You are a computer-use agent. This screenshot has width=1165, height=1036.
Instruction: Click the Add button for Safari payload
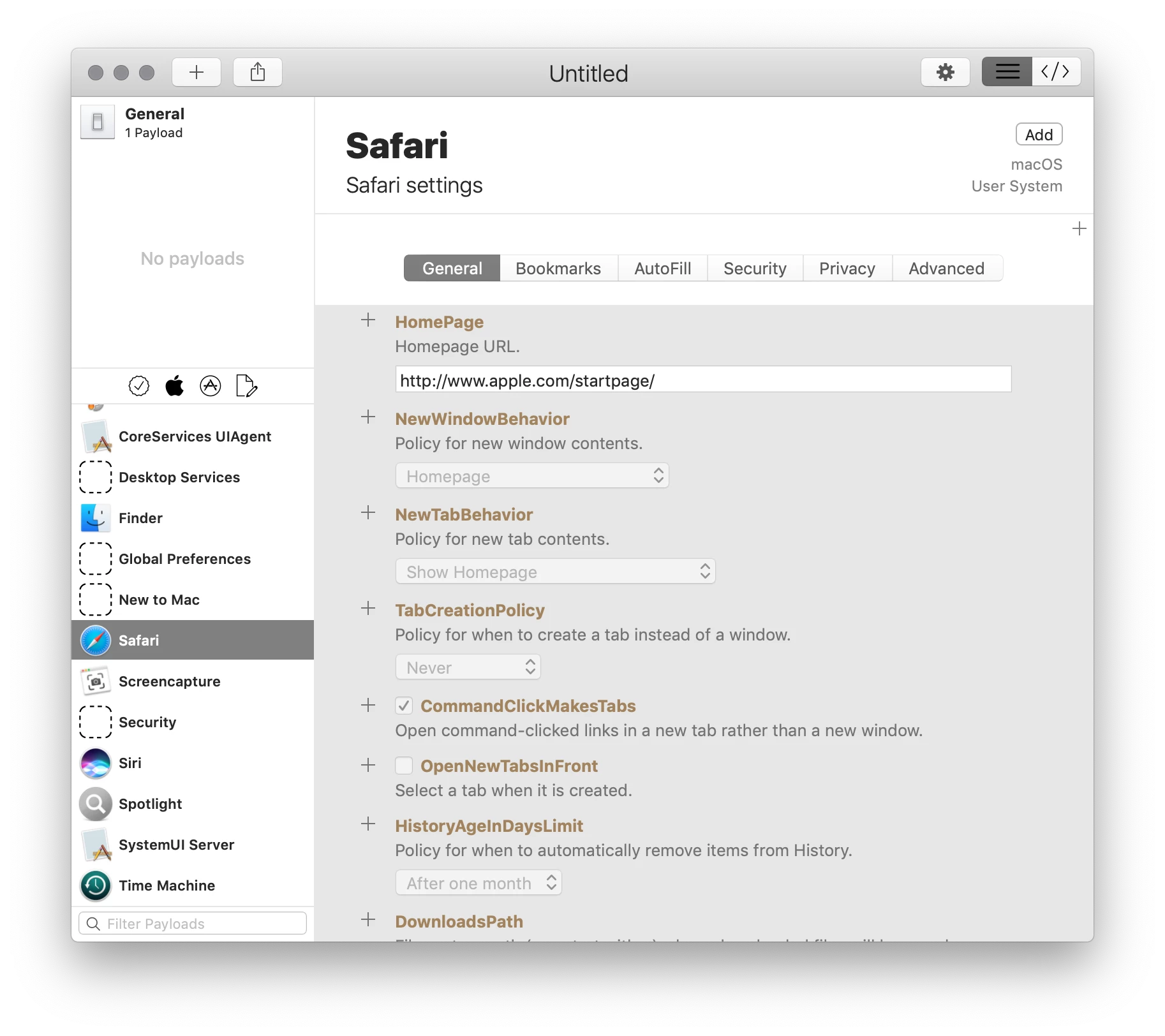[1039, 135]
